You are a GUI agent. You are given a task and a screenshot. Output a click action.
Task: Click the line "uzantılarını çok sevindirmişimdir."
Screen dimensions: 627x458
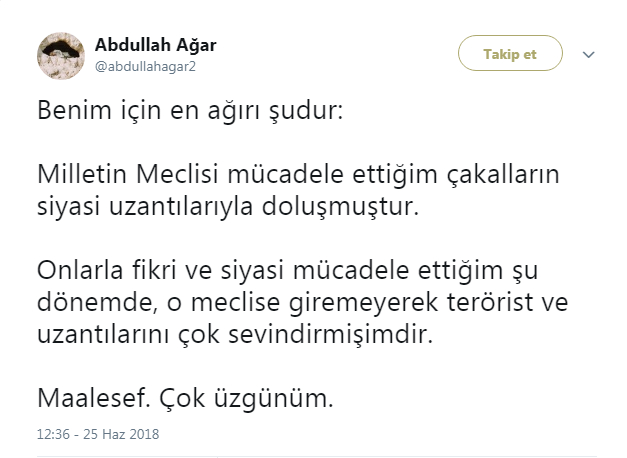click(235, 335)
